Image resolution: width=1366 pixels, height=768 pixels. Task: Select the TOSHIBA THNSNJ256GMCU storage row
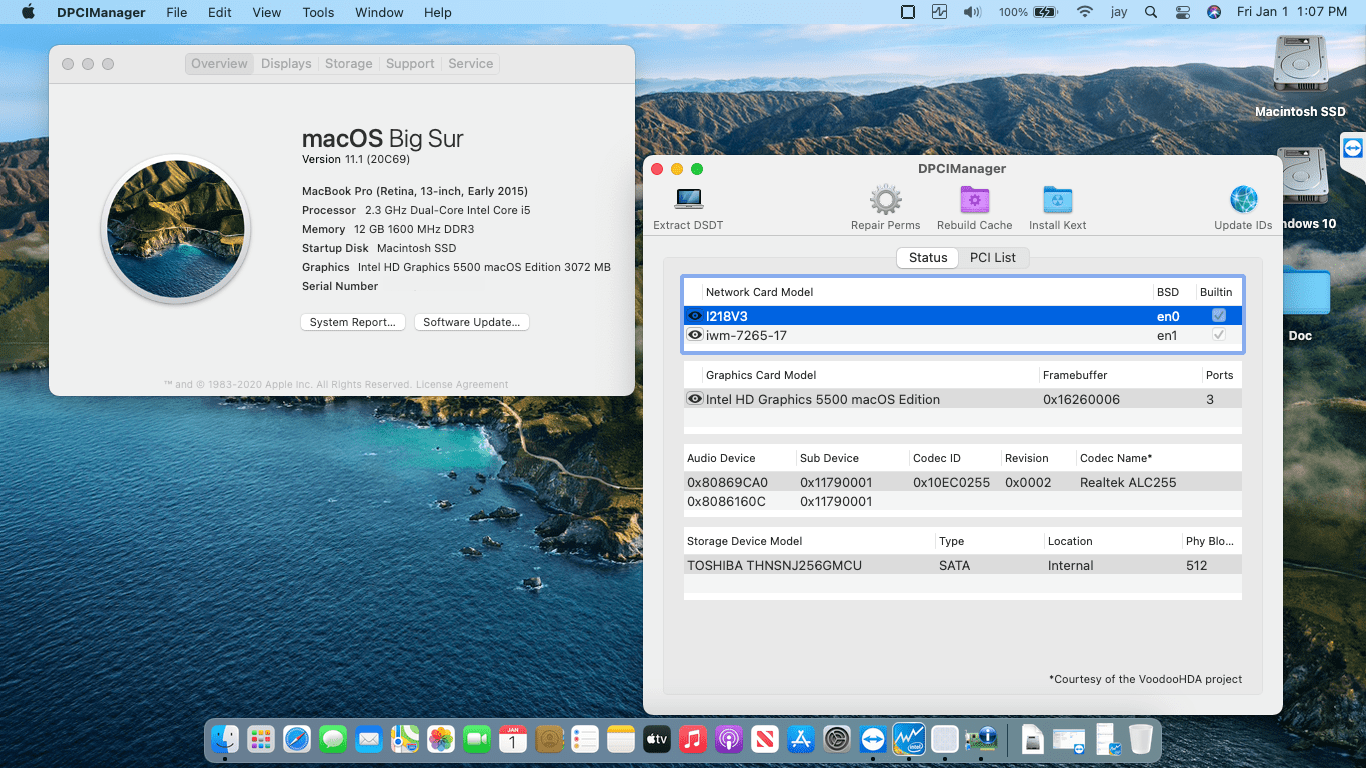pos(963,565)
